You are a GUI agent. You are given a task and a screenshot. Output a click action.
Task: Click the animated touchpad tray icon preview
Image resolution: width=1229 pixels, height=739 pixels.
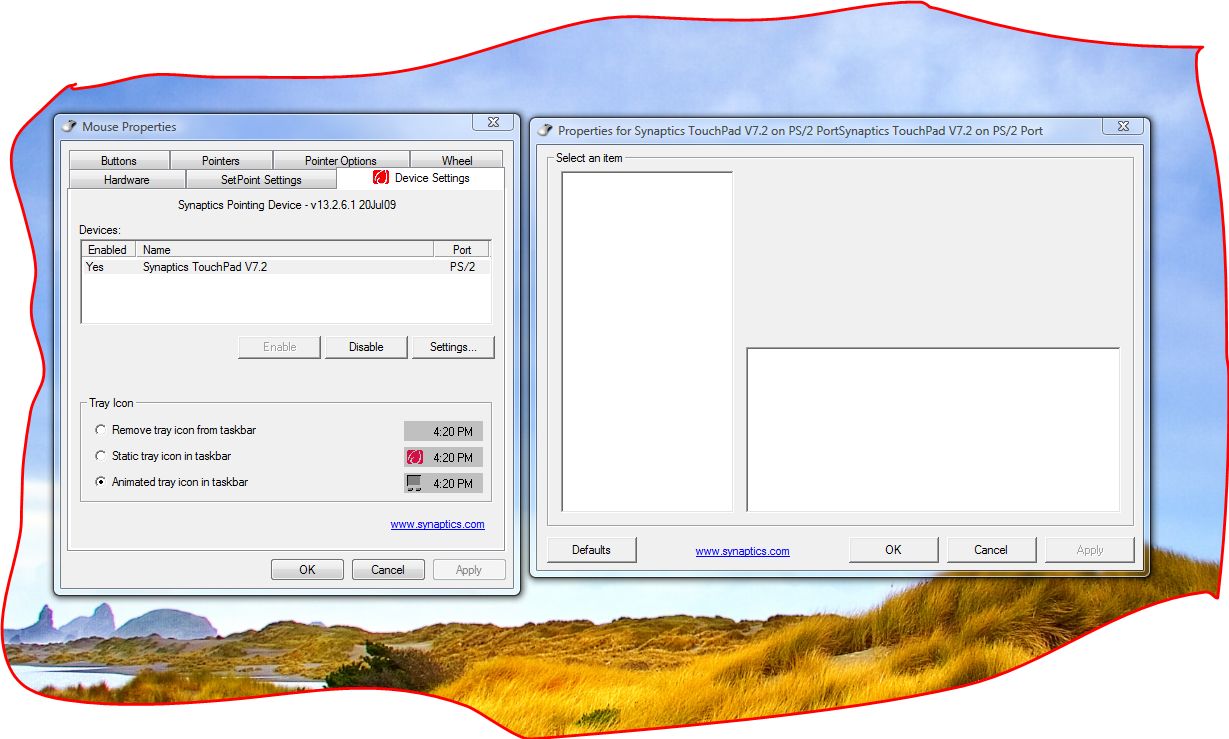coord(415,483)
